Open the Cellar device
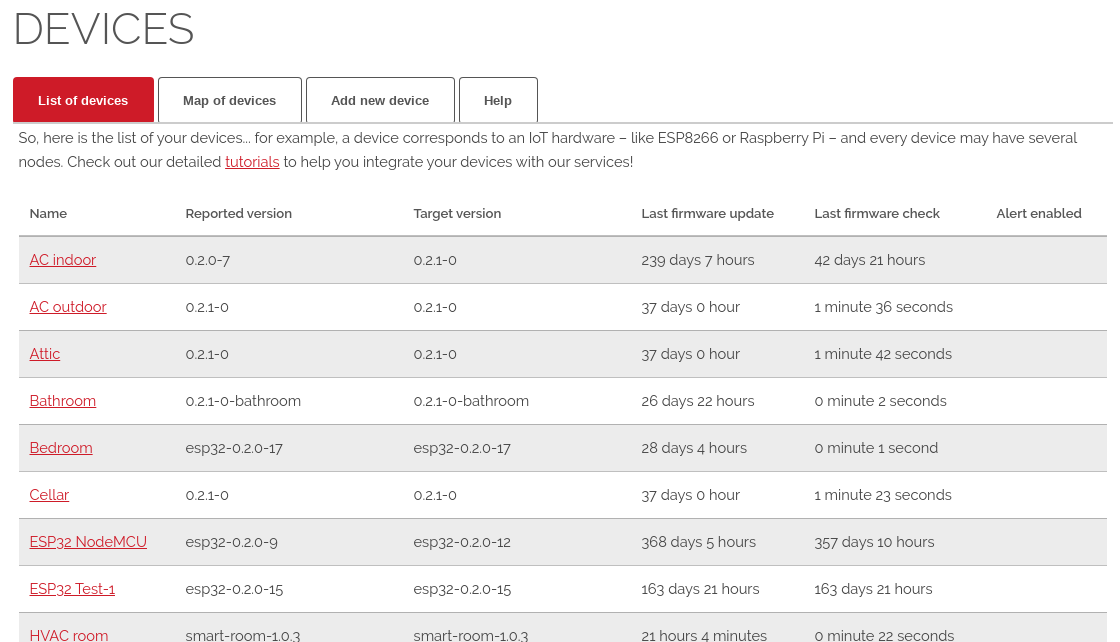The width and height of the screenshot is (1120, 642). pyautogui.click(x=49, y=495)
